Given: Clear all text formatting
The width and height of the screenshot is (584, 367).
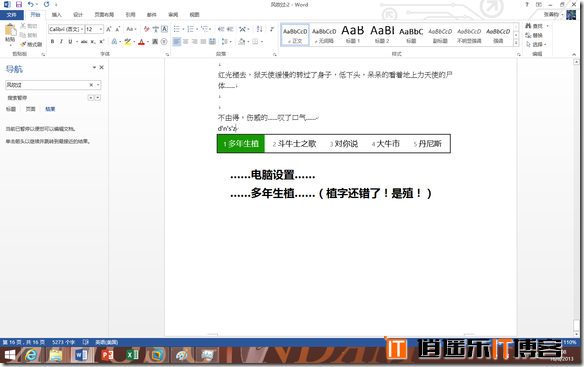Looking at the screenshot, I should pos(146,29).
